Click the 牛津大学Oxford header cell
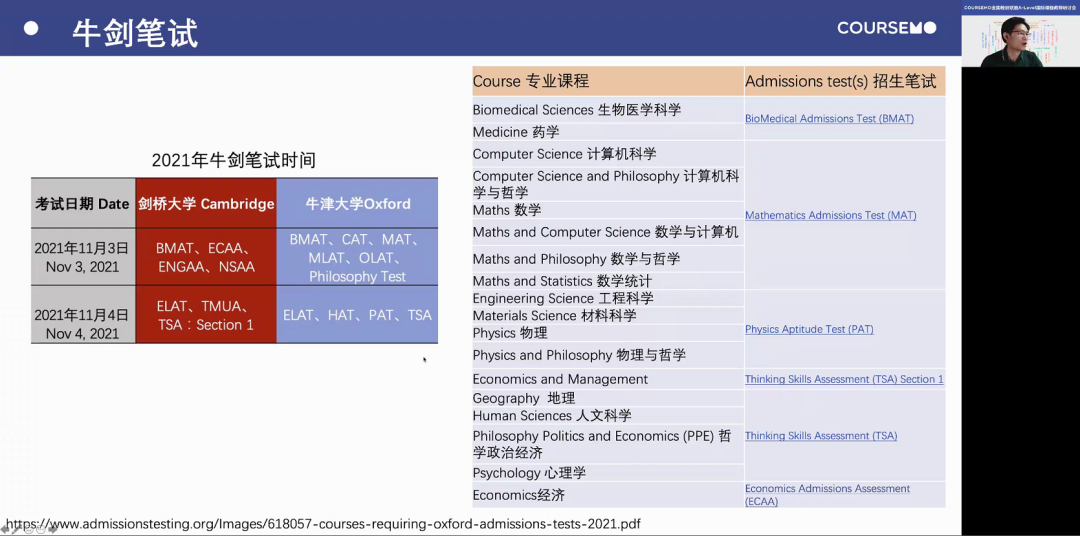Screen dimensions: 1080x536 click(x=357, y=203)
